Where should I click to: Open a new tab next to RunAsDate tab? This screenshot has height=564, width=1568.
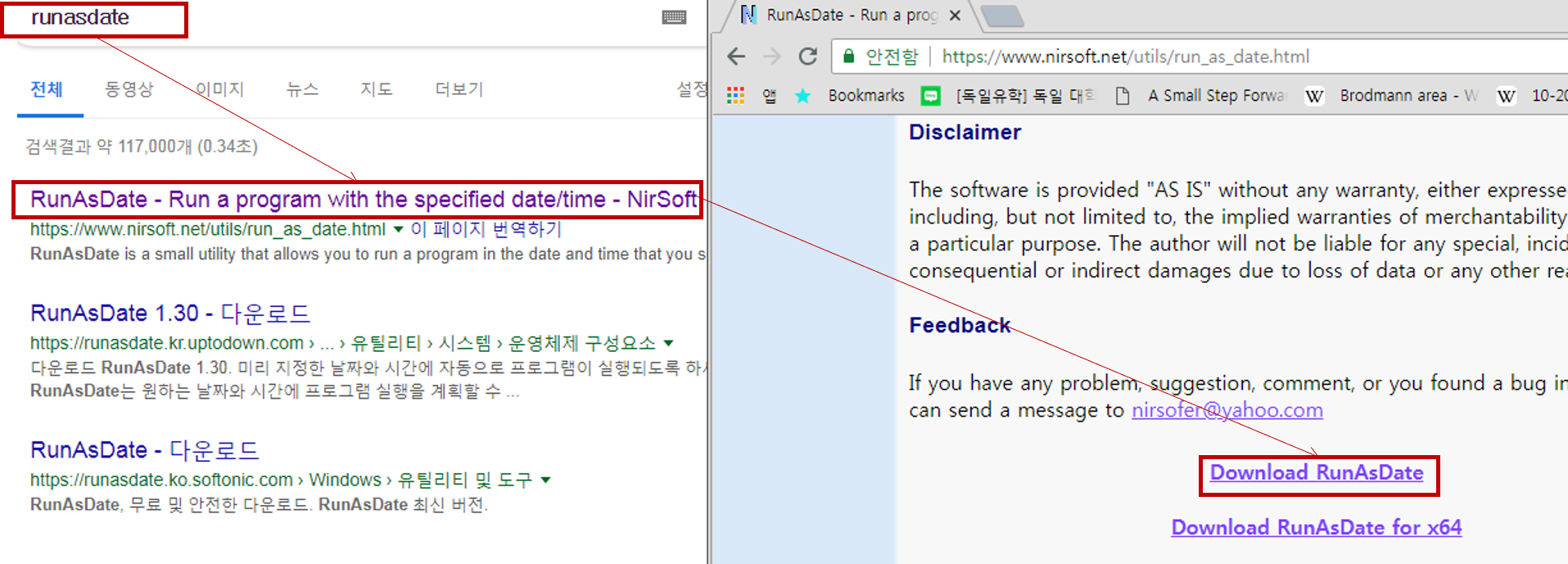pyautogui.click(x=1002, y=16)
